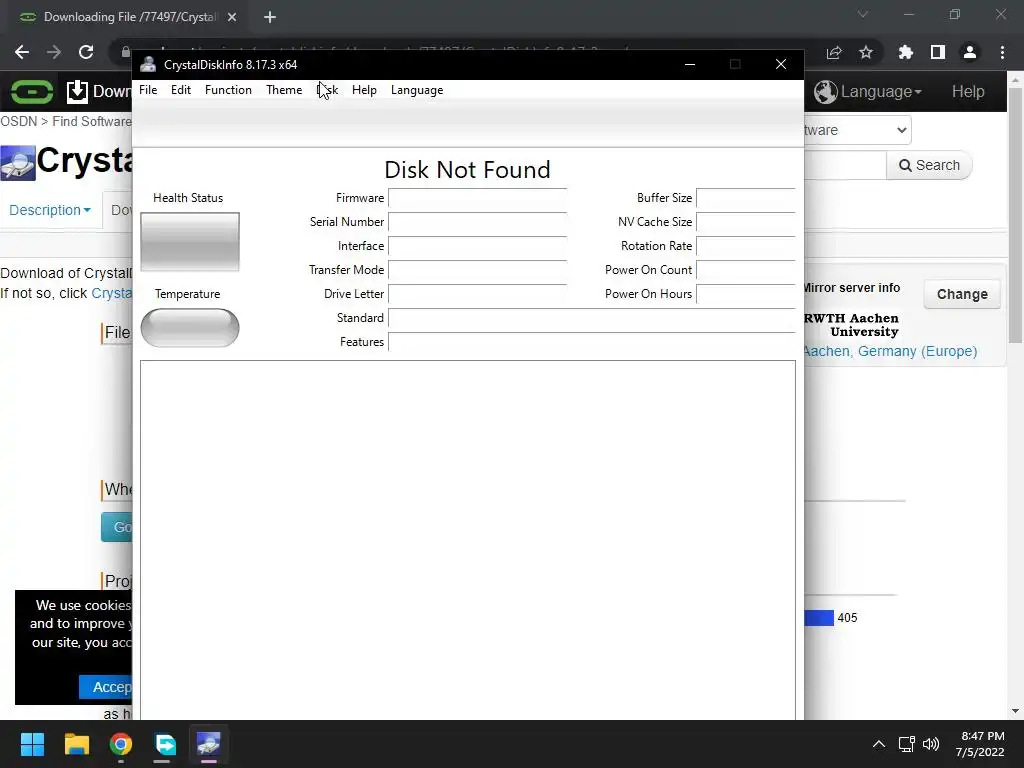Open Chrome from the taskbar
The image size is (1024, 768).
coord(121,744)
